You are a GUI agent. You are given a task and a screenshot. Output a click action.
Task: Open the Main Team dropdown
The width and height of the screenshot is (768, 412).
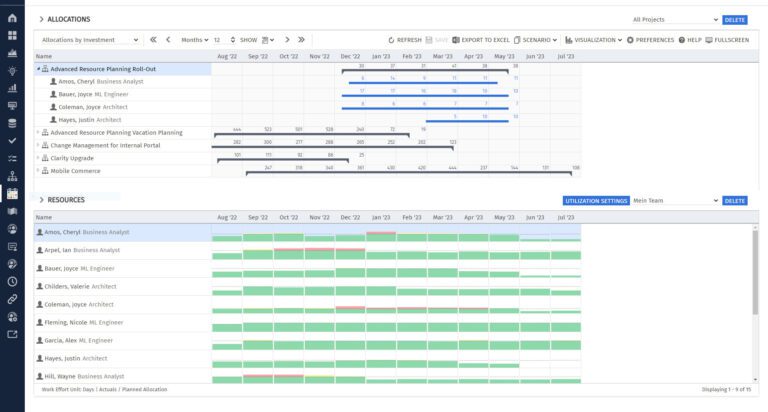(x=675, y=200)
